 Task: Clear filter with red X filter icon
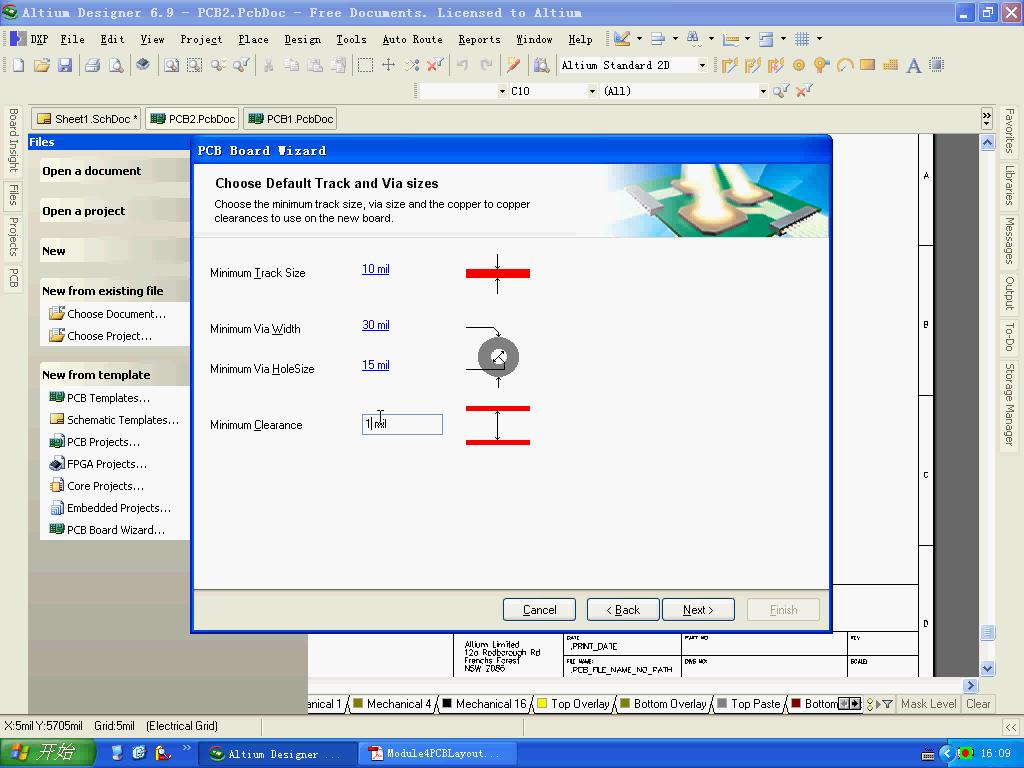point(804,91)
